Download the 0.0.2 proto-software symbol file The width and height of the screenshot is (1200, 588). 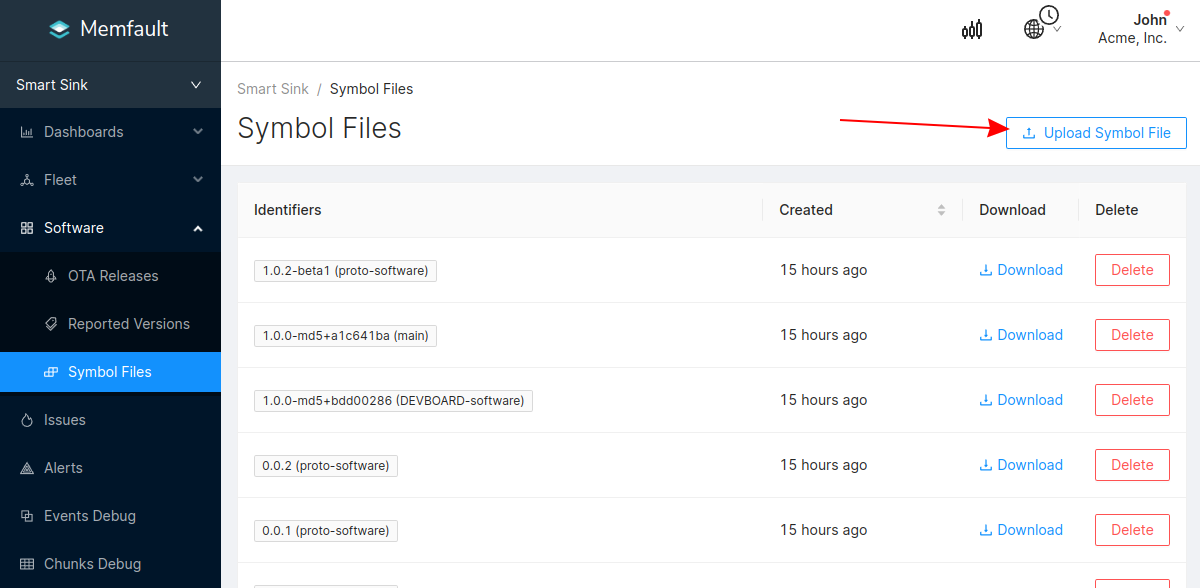coord(1021,465)
